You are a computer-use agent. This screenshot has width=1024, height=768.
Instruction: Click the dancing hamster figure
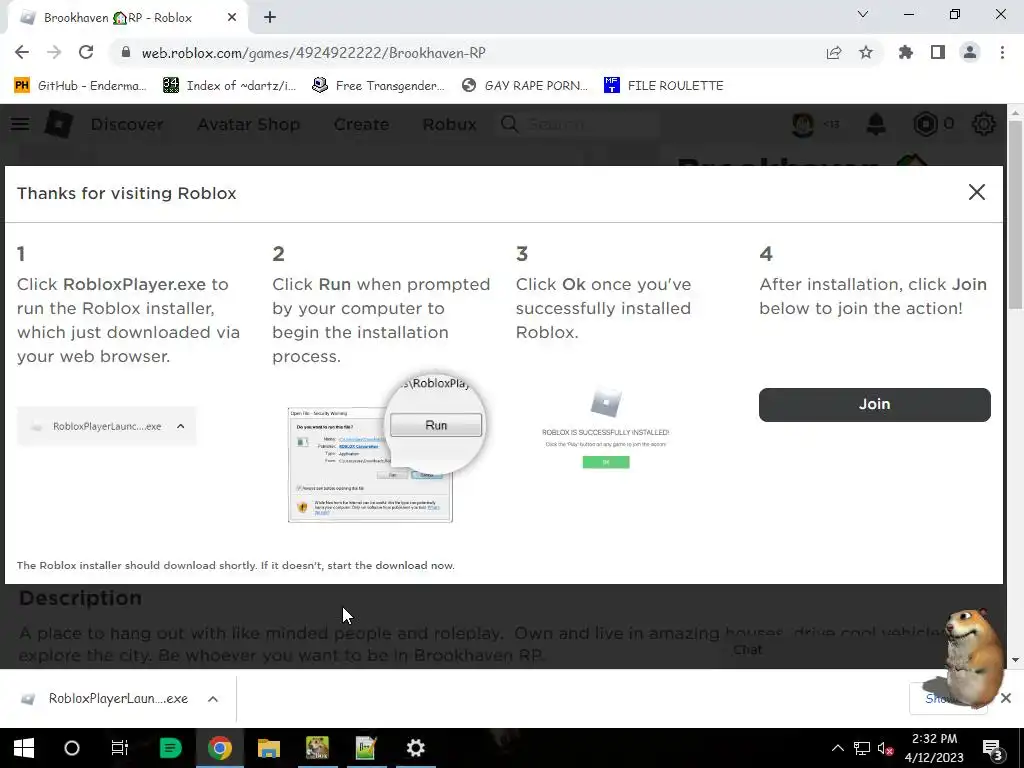(973, 658)
